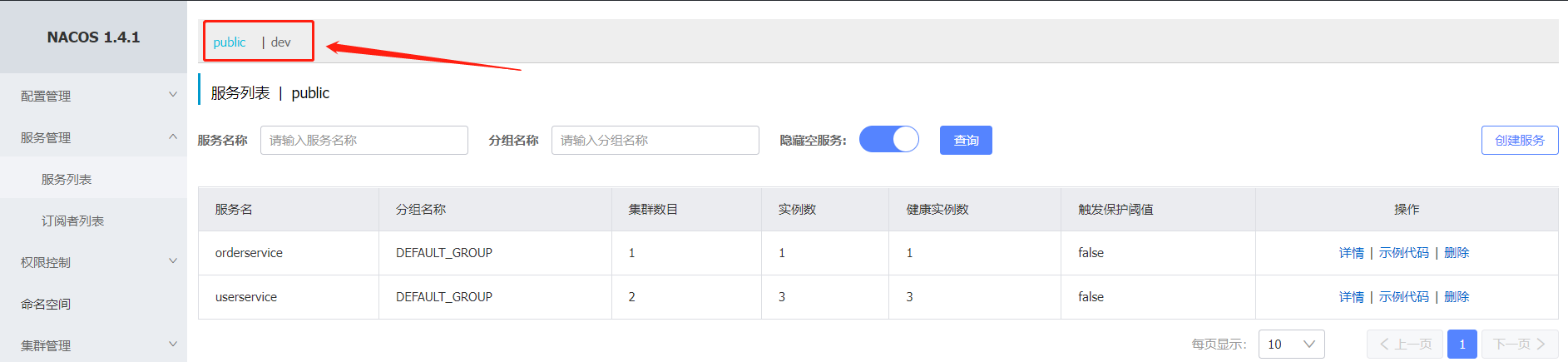Expand the 集群管理 menu chevron
This screenshot has width=1568, height=362.
(173, 345)
